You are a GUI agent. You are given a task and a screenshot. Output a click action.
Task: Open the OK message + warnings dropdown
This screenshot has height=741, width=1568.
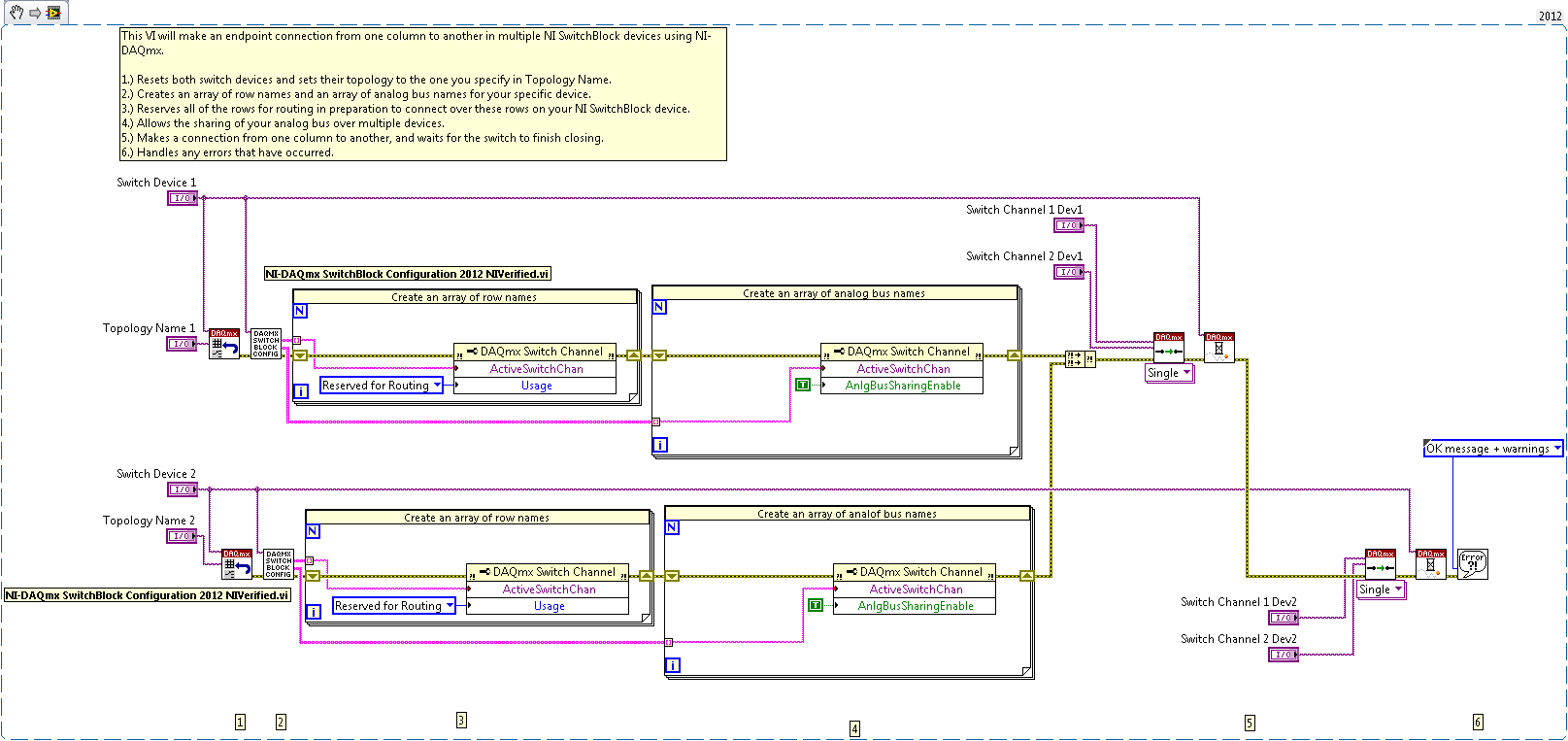(x=1493, y=449)
